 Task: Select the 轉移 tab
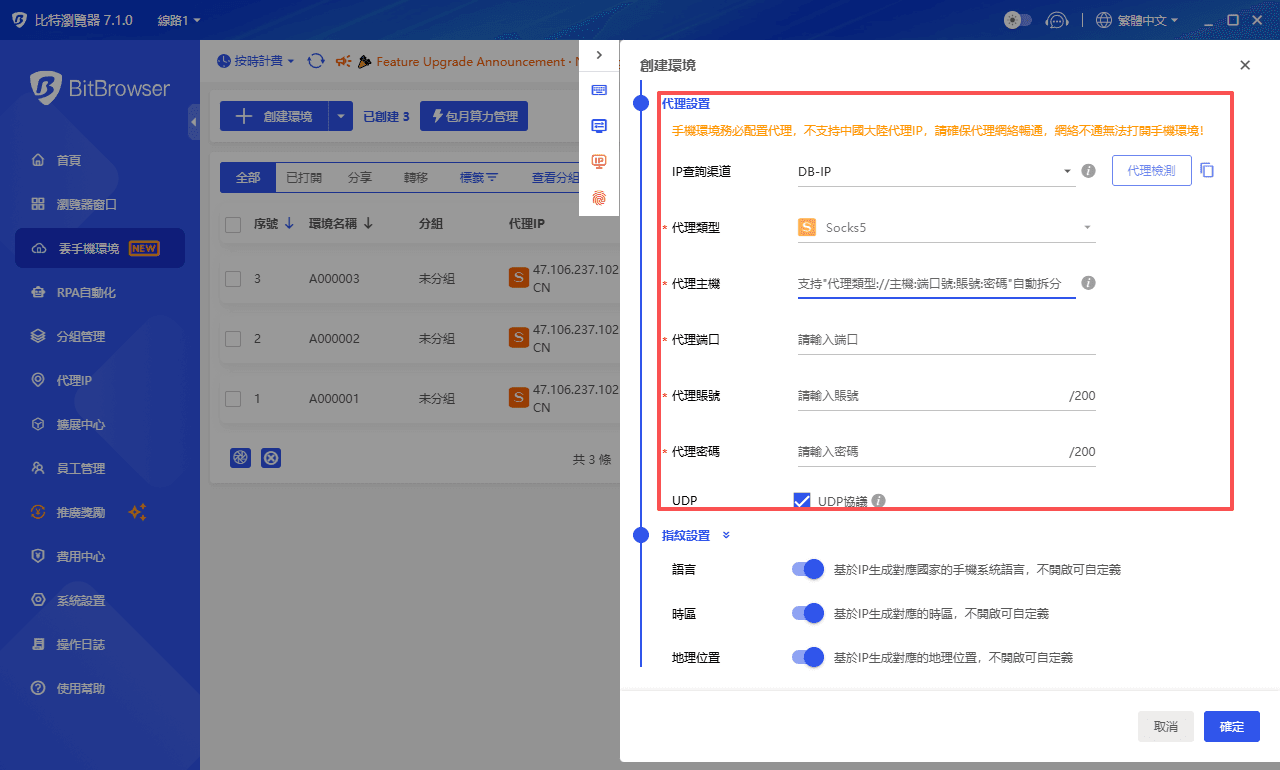coord(417,177)
